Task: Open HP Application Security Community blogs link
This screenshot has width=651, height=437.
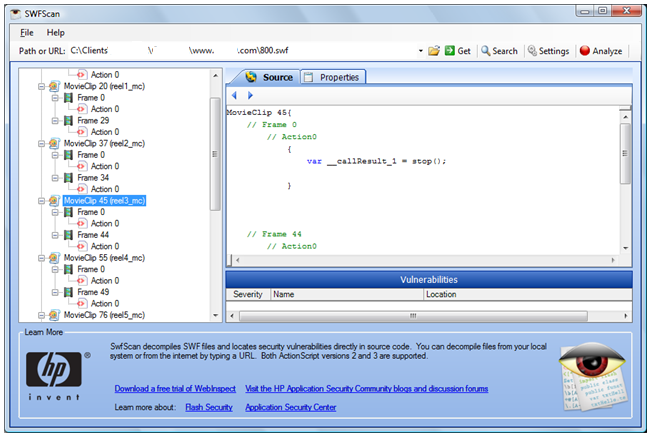Action: [367, 389]
